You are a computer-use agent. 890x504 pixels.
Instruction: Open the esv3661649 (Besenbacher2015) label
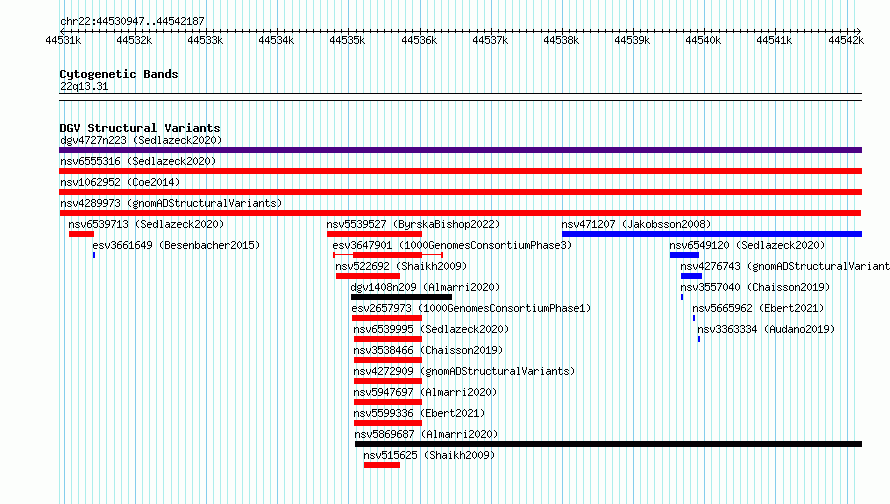click(176, 245)
